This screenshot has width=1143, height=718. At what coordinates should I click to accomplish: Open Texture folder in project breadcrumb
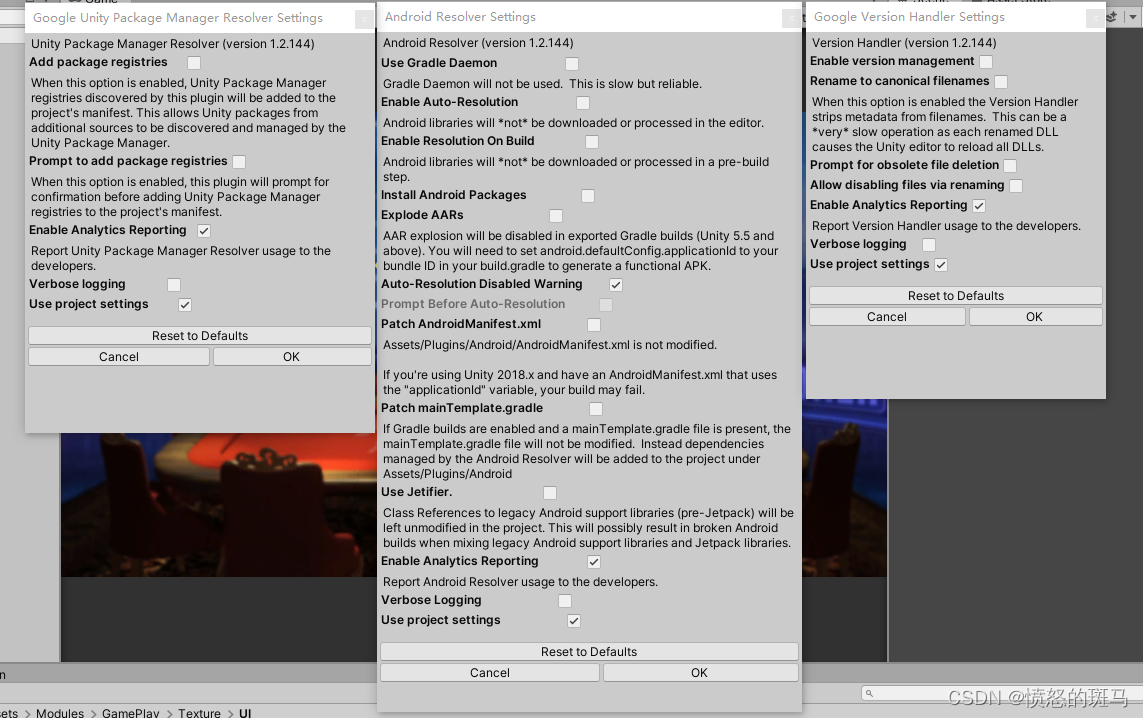click(x=199, y=712)
